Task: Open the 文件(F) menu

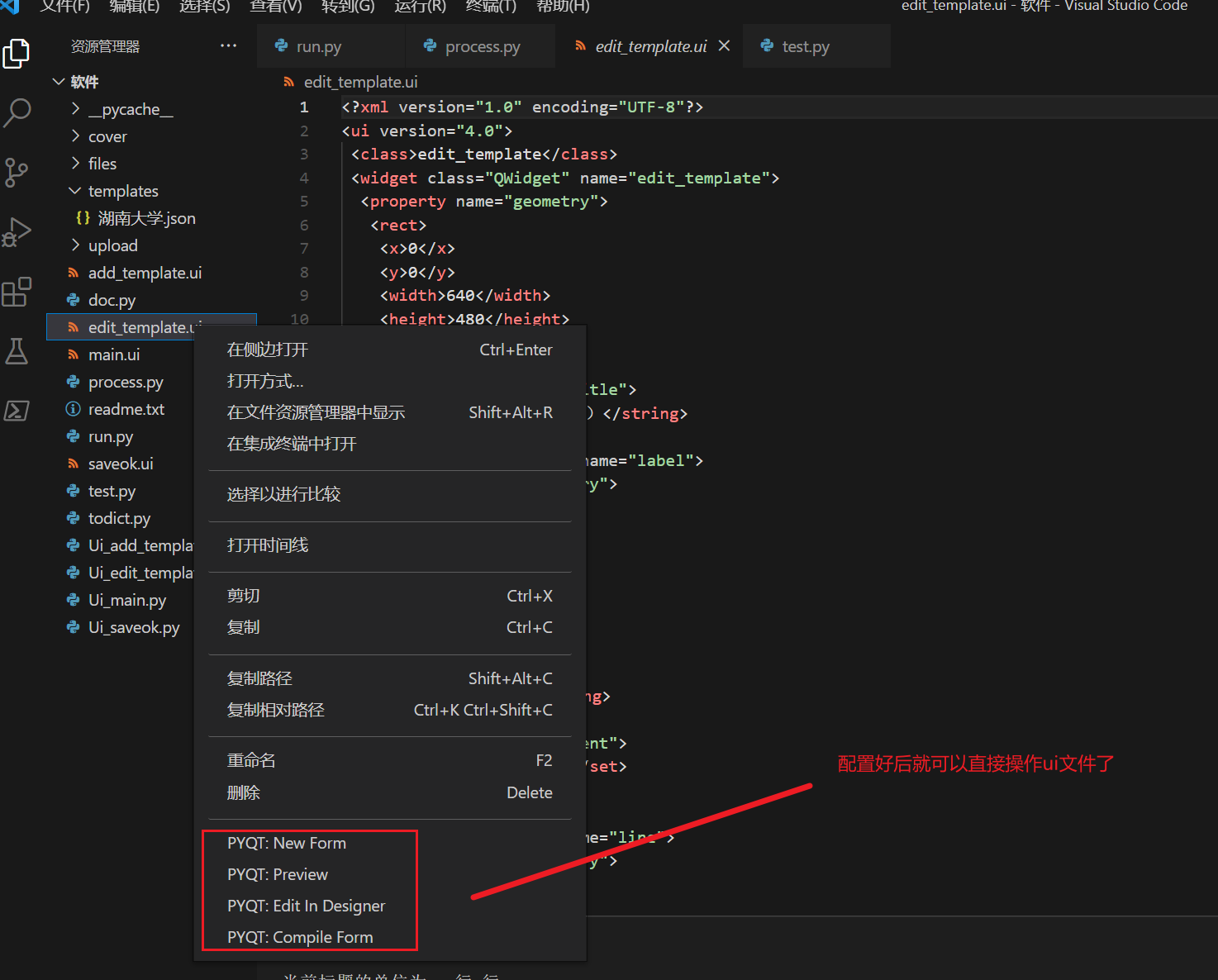Action: point(65,6)
